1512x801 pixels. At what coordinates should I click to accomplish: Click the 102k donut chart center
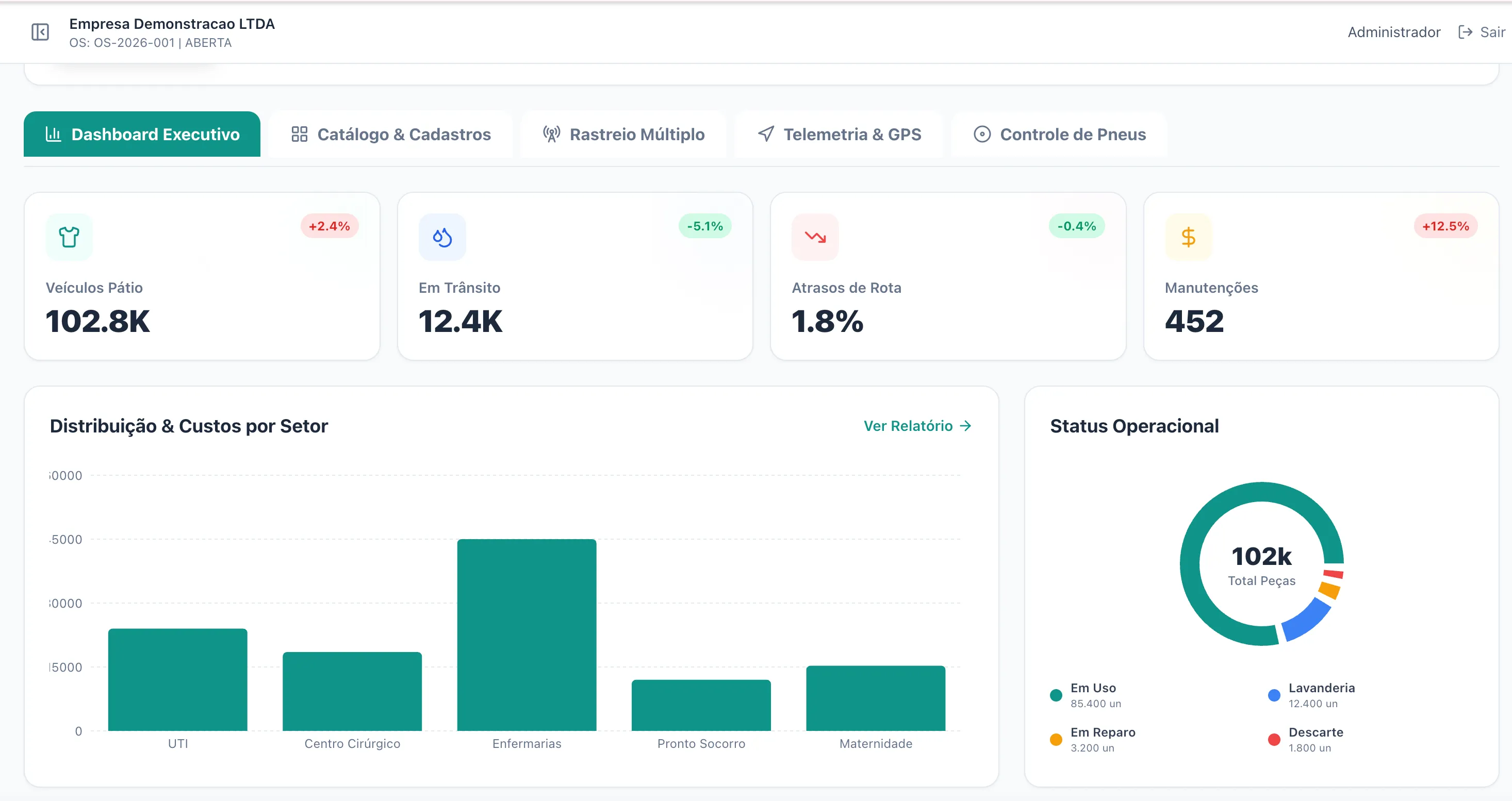pos(1261,564)
